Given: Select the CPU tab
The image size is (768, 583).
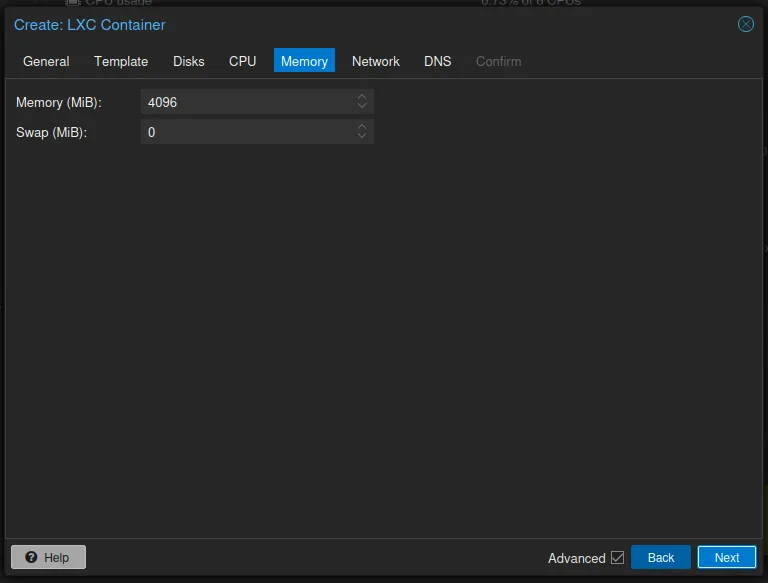Looking at the screenshot, I should pos(242,61).
